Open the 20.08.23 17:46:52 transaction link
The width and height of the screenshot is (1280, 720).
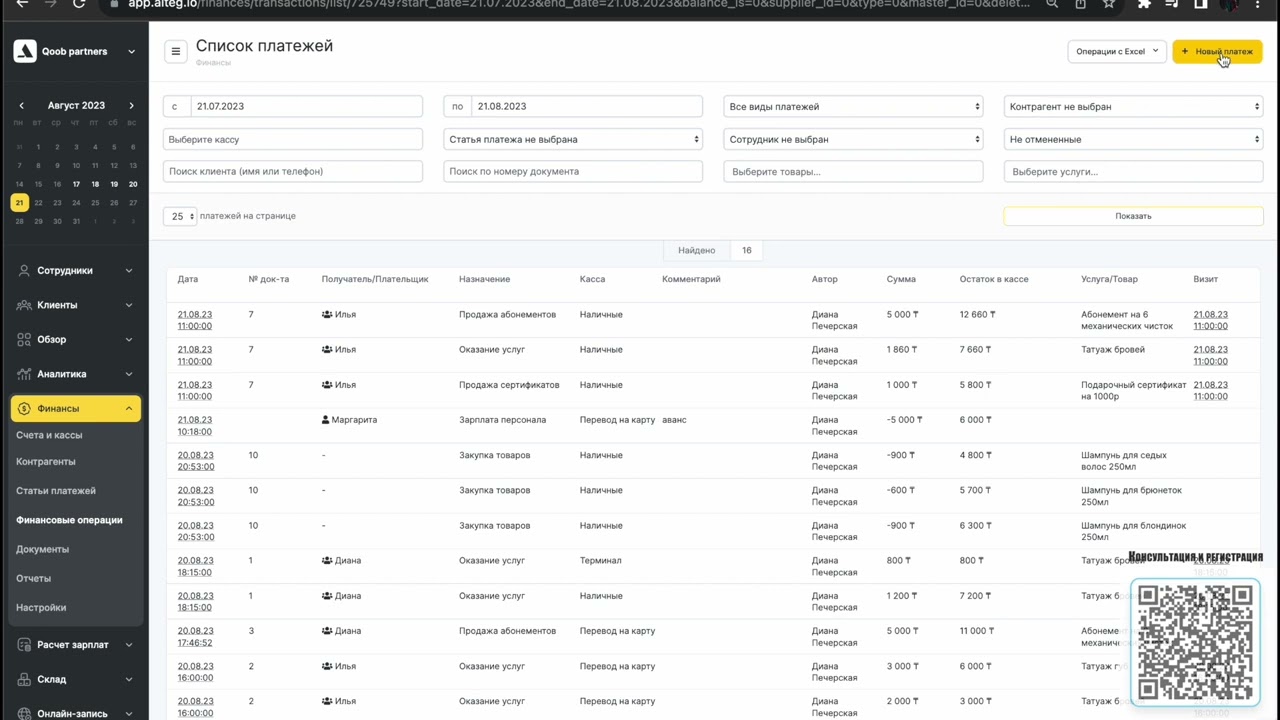click(x=195, y=637)
